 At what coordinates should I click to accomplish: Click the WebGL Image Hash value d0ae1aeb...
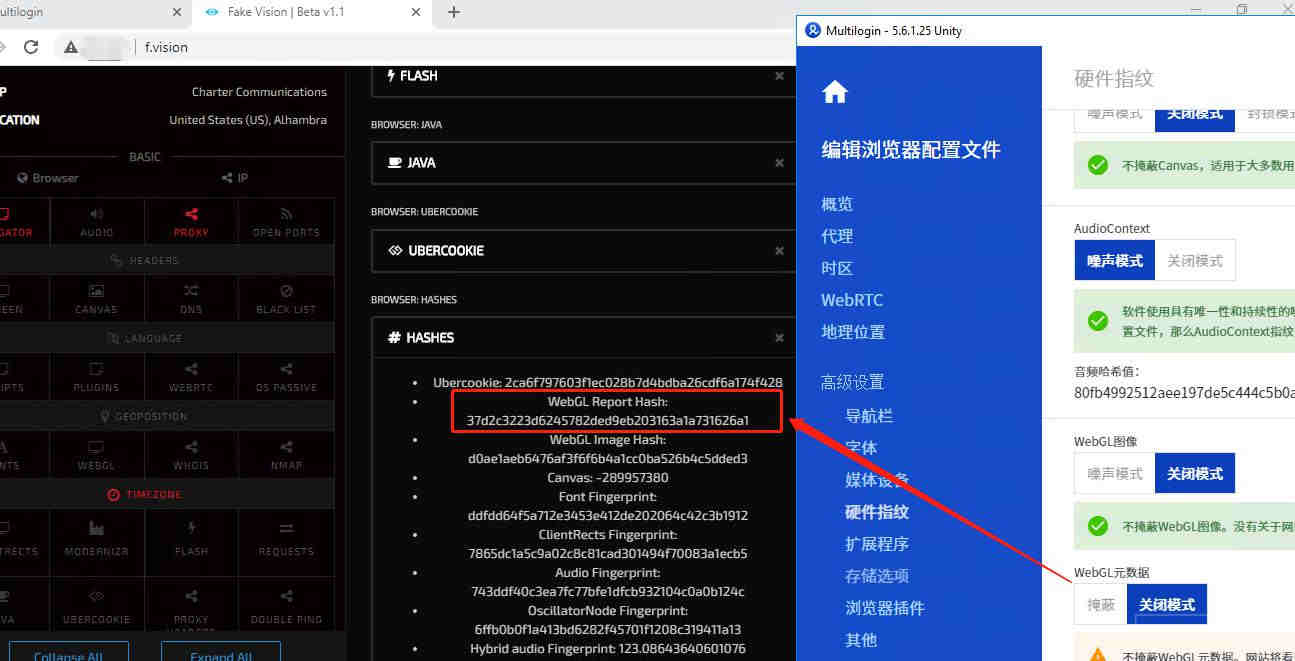608,459
